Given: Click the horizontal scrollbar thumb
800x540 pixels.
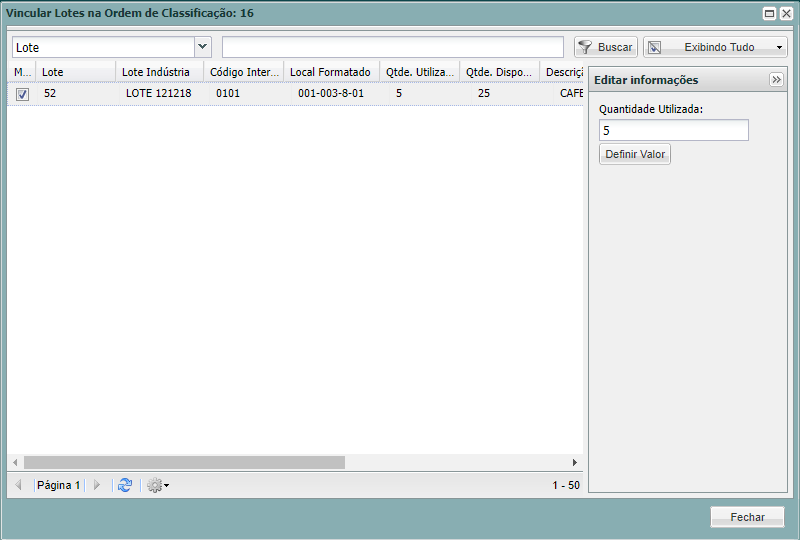Looking at the screenshot, I should [x=184, y=462].
